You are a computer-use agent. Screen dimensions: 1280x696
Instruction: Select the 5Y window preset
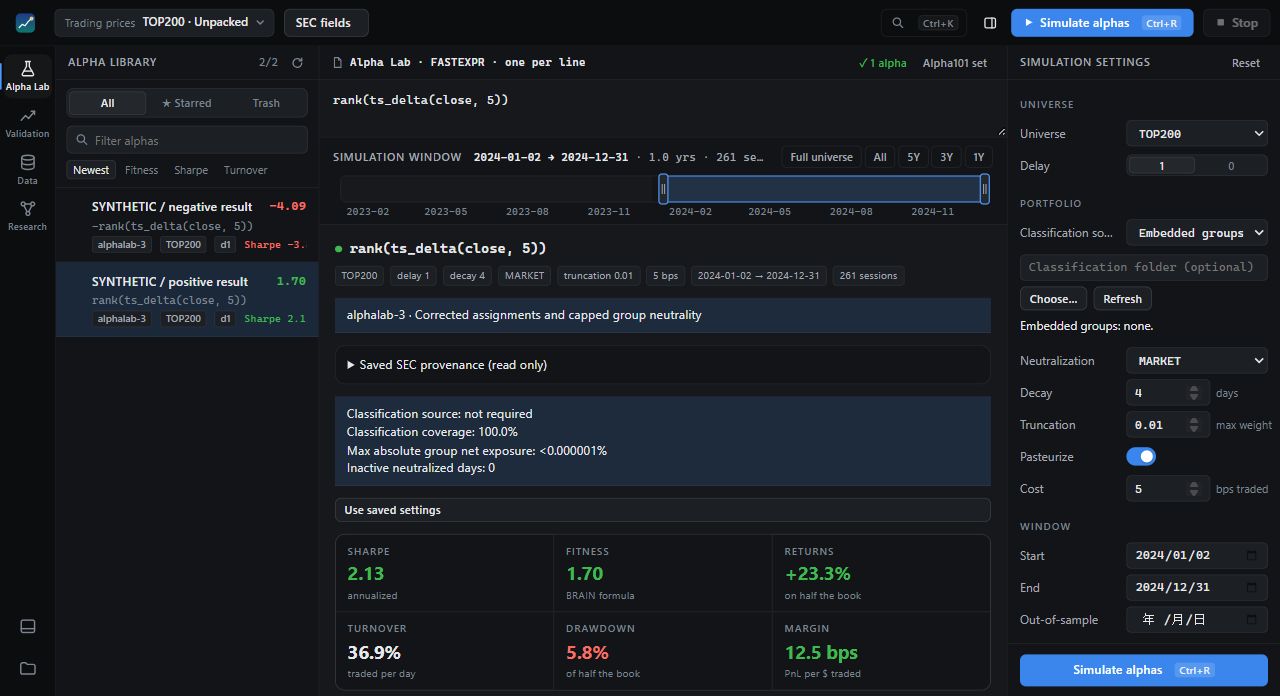click(x=913, y=157)
